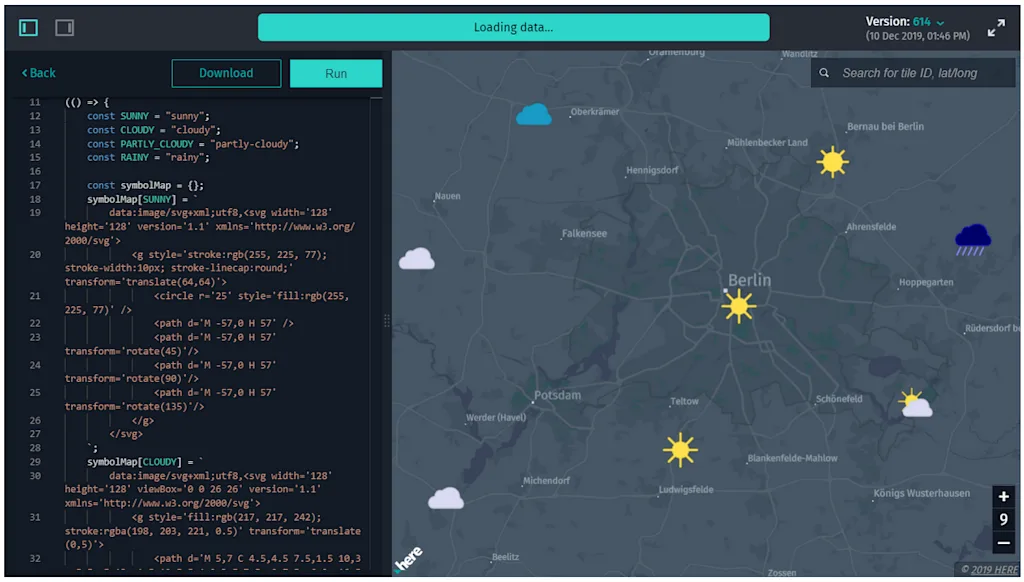
Task: Click code line const RAINY
Action: [148, 157]
